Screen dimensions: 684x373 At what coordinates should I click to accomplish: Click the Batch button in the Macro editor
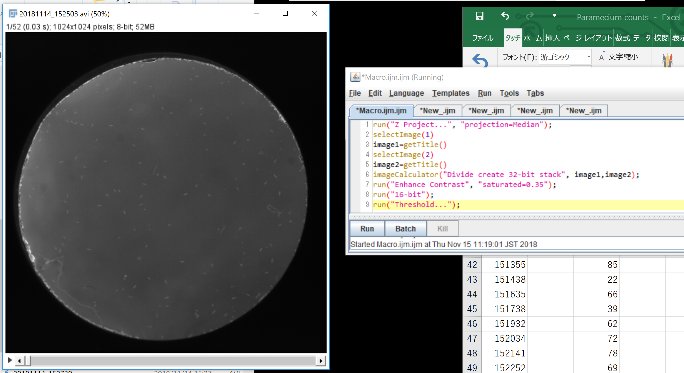point(406,229)
